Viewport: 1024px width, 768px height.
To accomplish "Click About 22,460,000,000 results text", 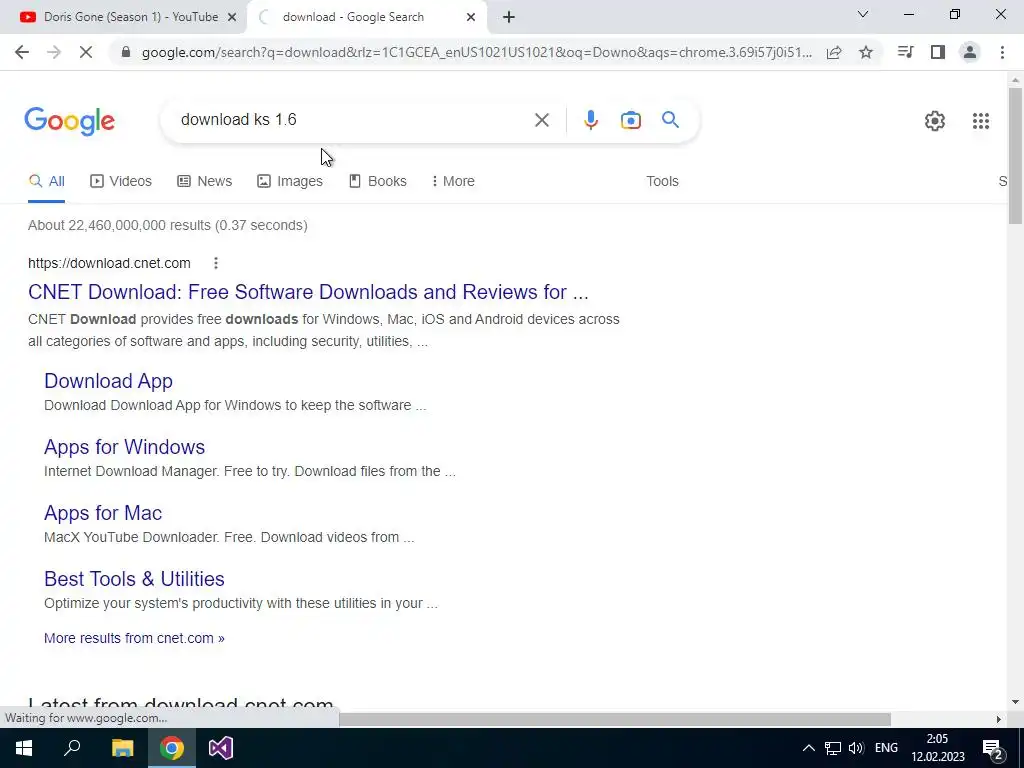I will pos(168,225).
